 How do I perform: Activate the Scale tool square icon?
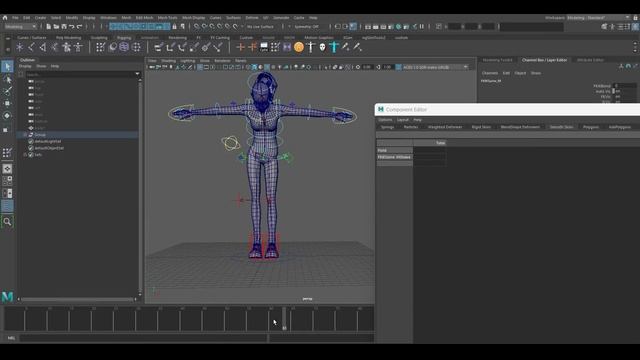click(x=6, y=130)
